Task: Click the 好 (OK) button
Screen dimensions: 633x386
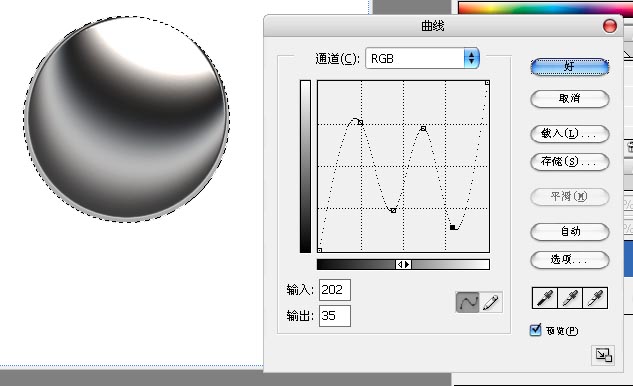Action: tap(570, 67)
